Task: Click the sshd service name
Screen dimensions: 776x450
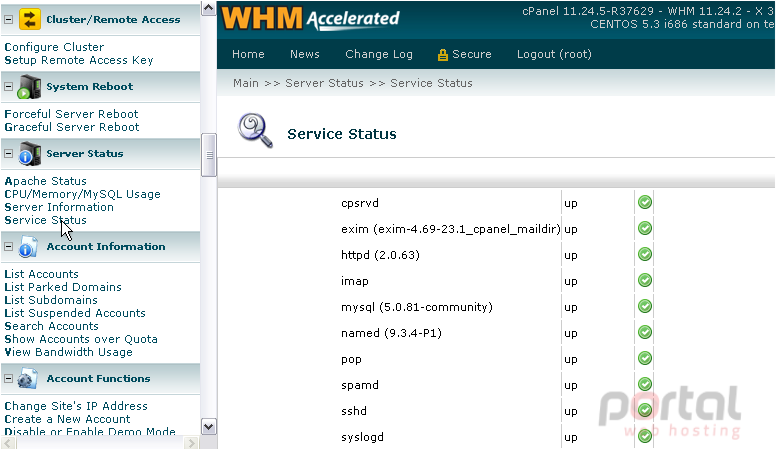Action: 354,411
